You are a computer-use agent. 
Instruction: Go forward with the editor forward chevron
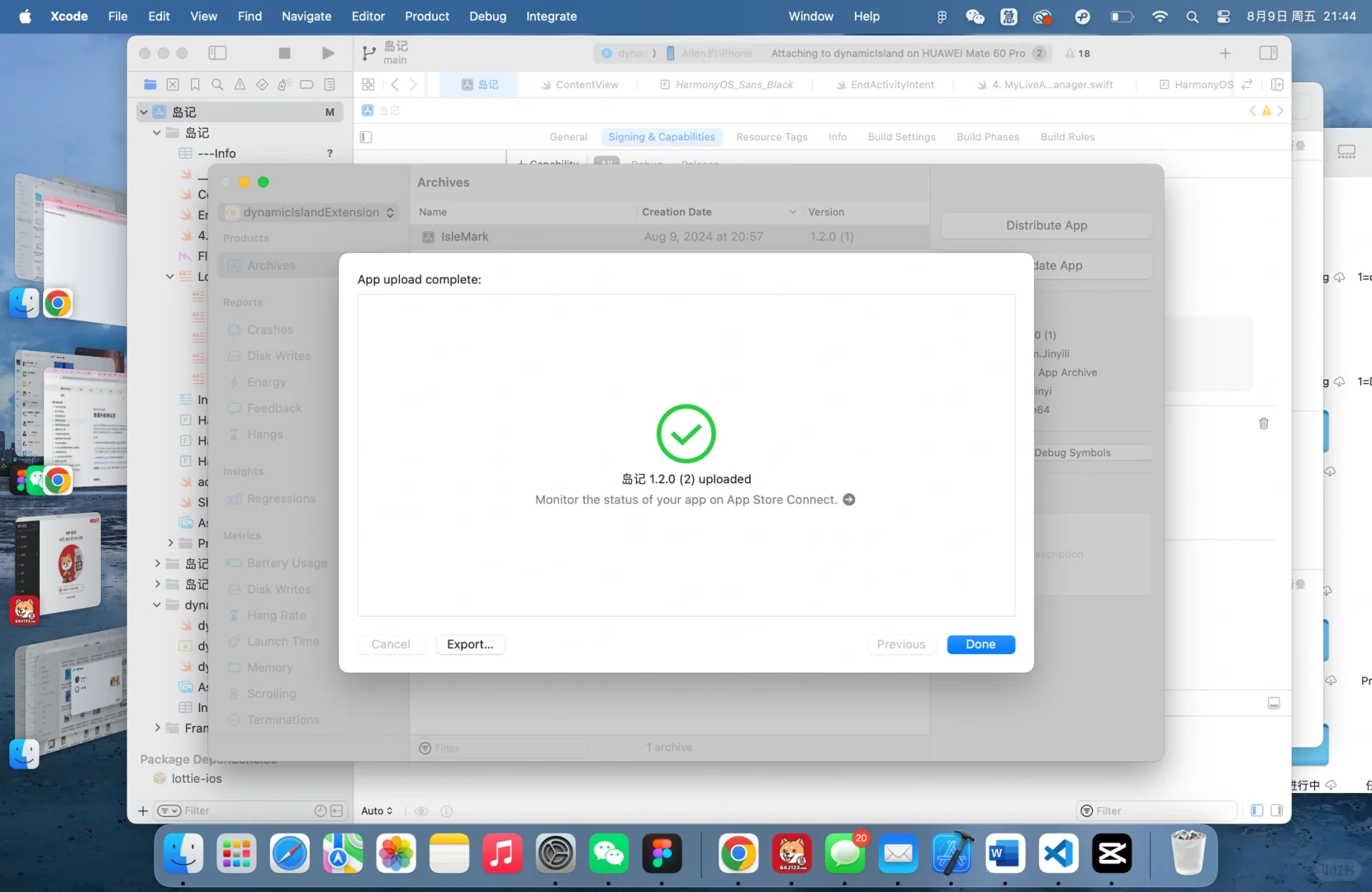coord(413,84)
